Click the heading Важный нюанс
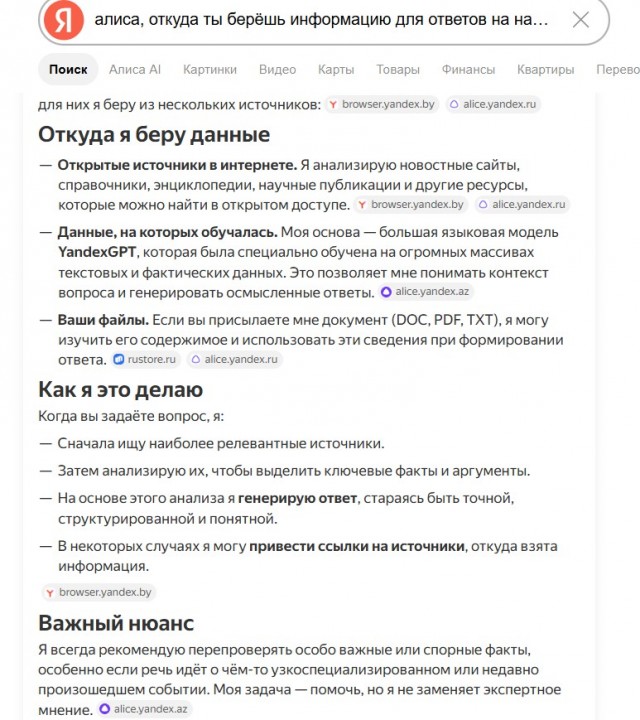 [x=116, y=623]
